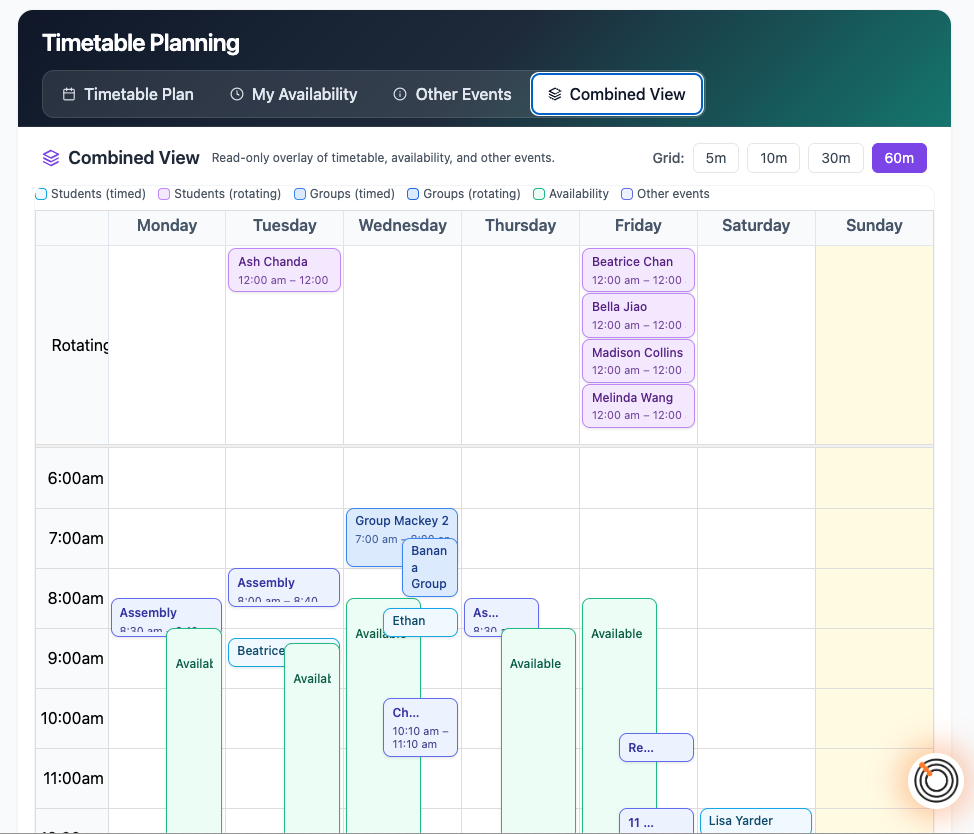974x834 pixels.
Task: Click the Students (timed) legend swatch
Action: click(41, 194)
